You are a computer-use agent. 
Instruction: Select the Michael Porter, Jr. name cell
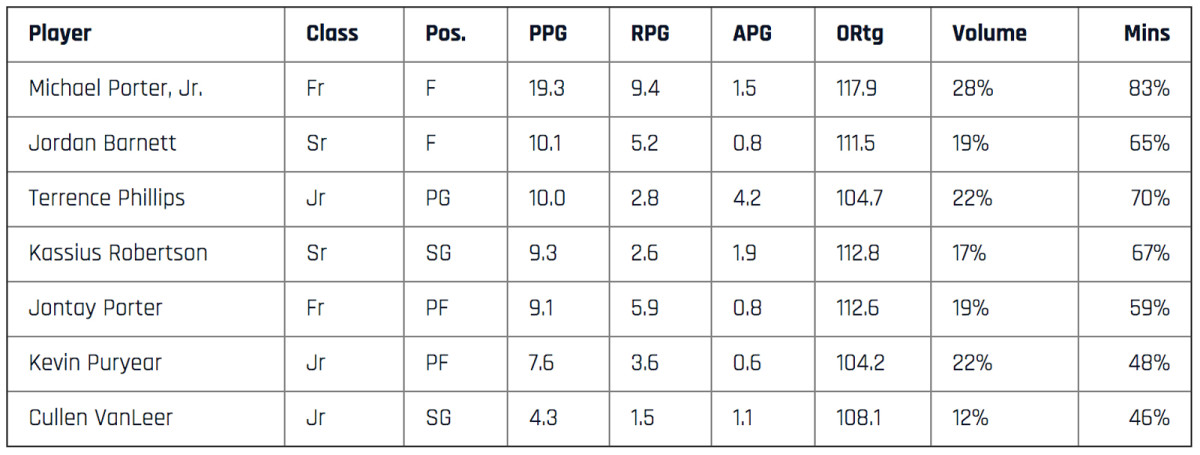click(115, 89)
